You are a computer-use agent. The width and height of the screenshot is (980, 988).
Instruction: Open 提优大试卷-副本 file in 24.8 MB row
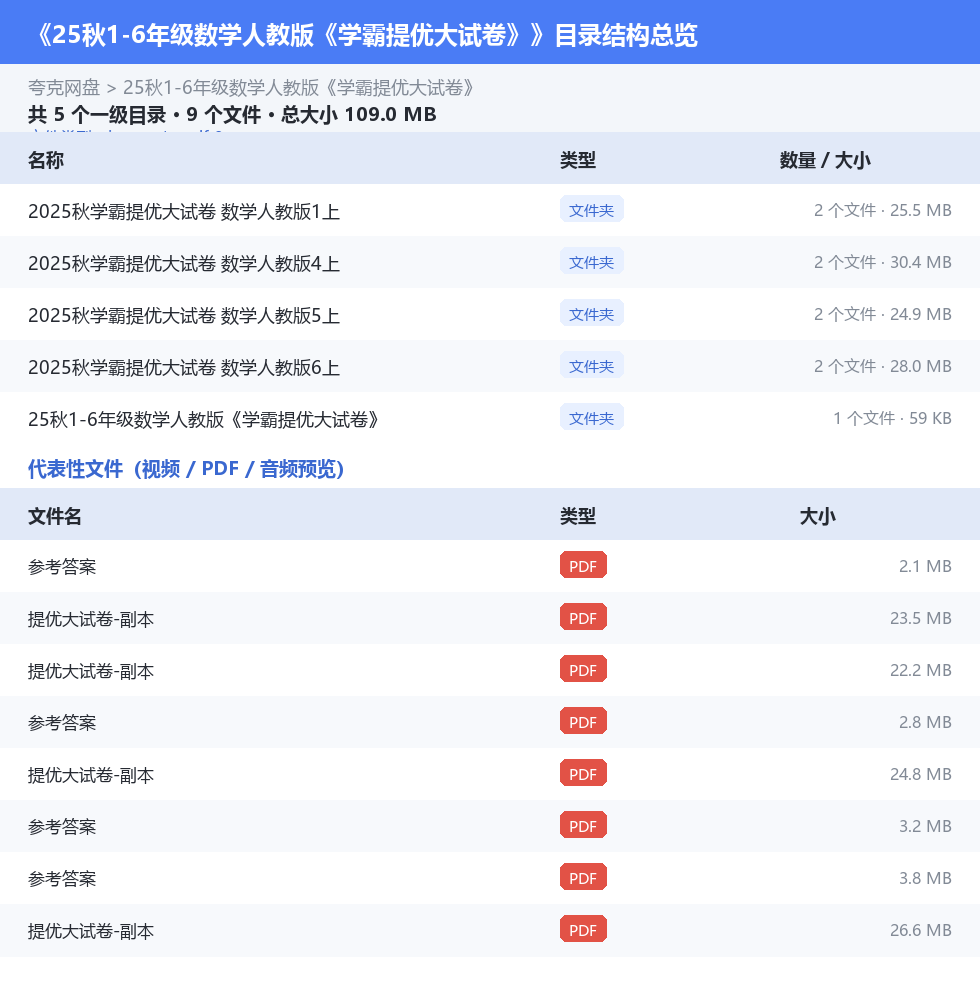[91, 775]
